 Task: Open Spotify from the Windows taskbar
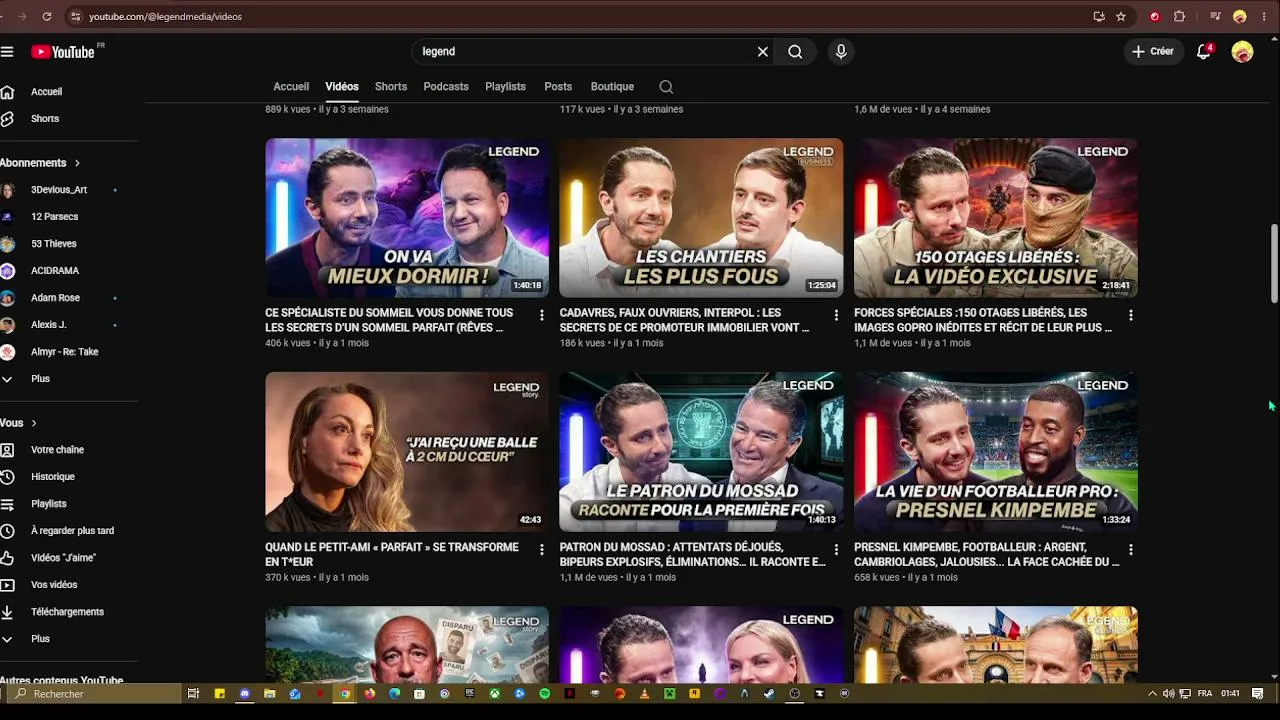pyautogui.click(x=544, y=693)
